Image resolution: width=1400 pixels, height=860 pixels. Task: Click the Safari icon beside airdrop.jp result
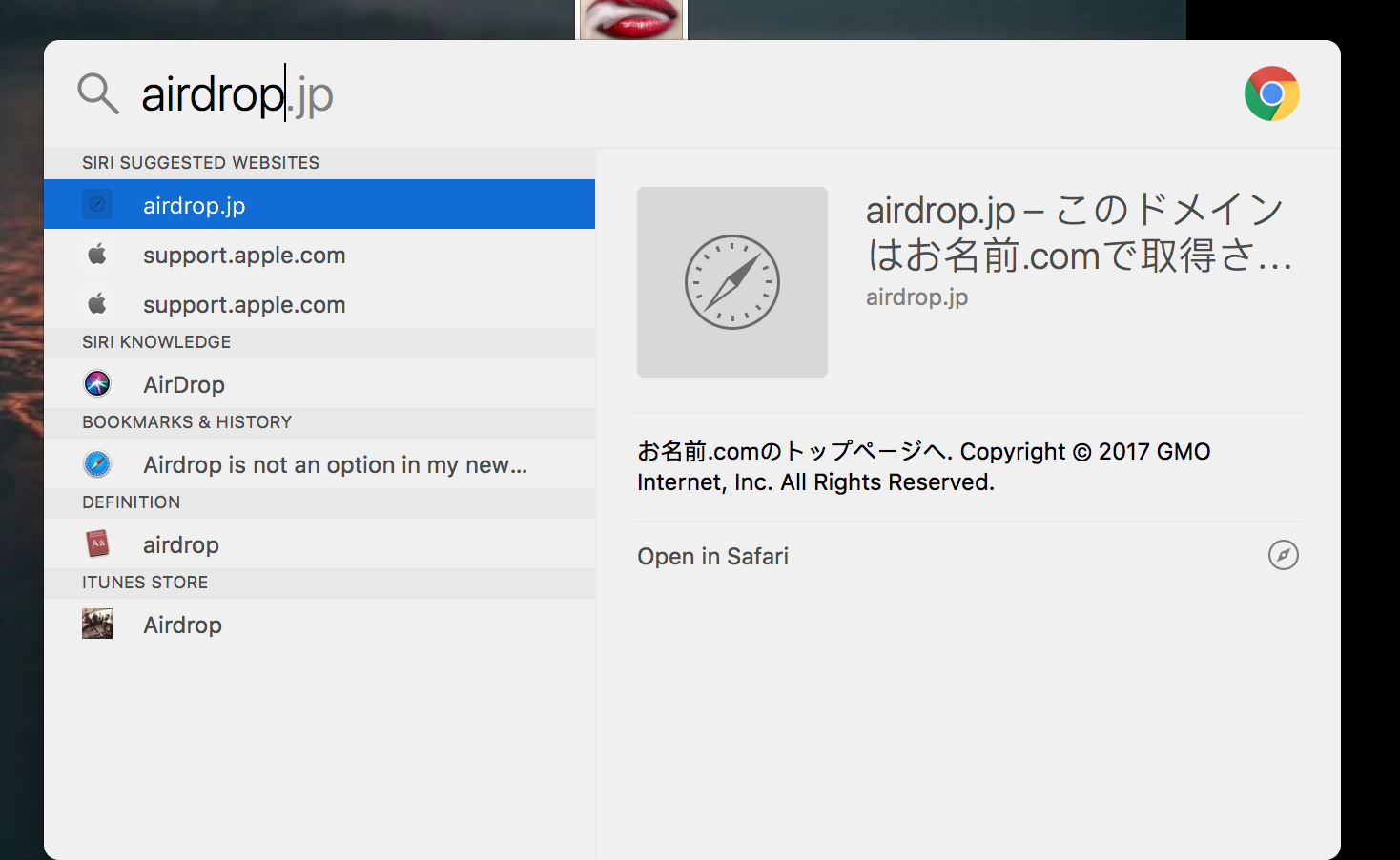pos(97,204)
